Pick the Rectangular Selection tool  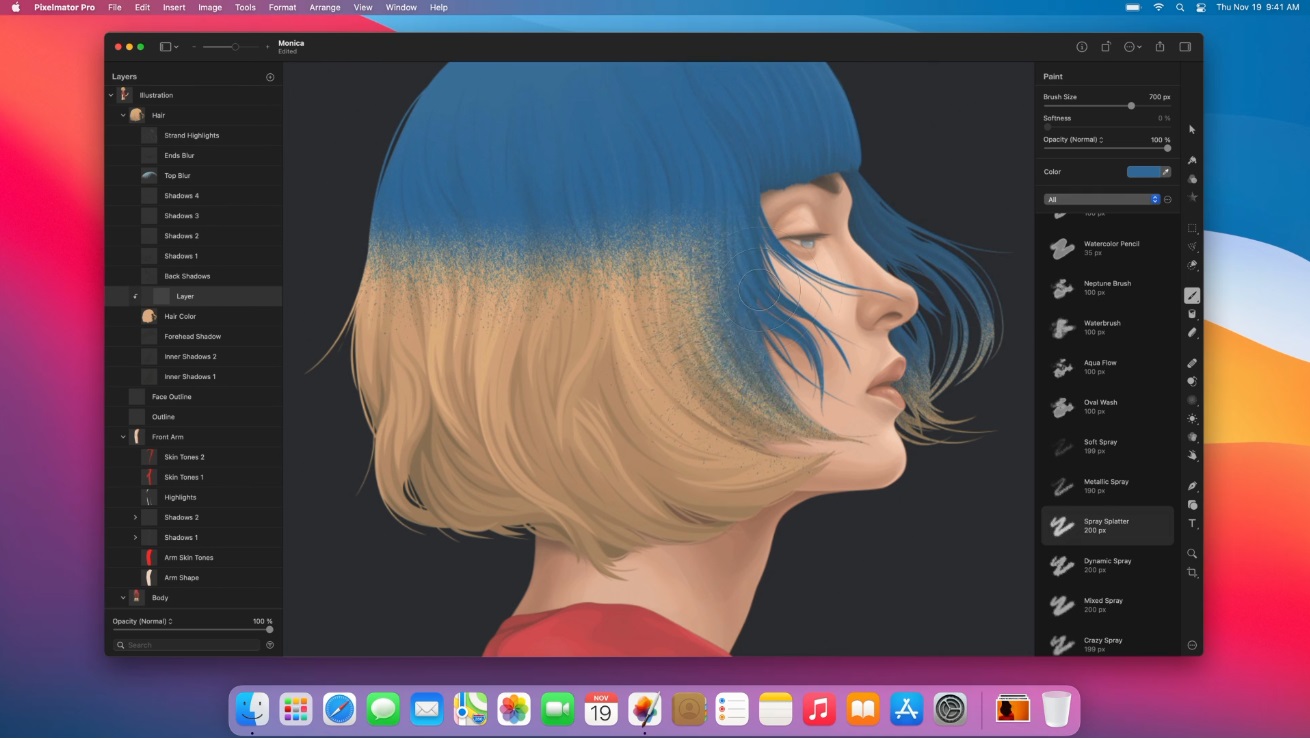point(1192,228)
